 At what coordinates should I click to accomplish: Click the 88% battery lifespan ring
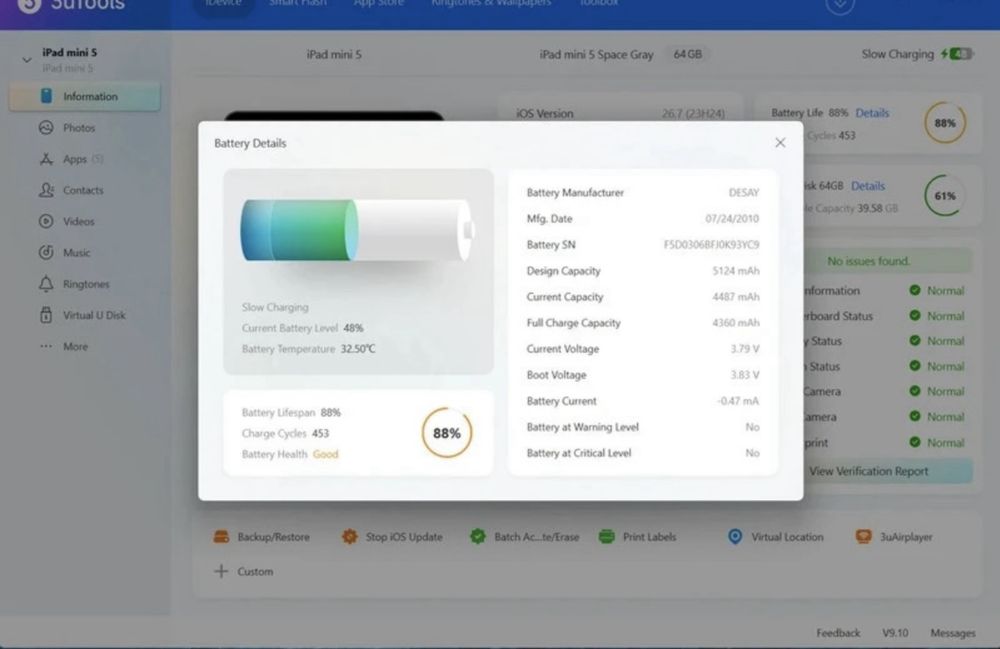coord(446,433)
